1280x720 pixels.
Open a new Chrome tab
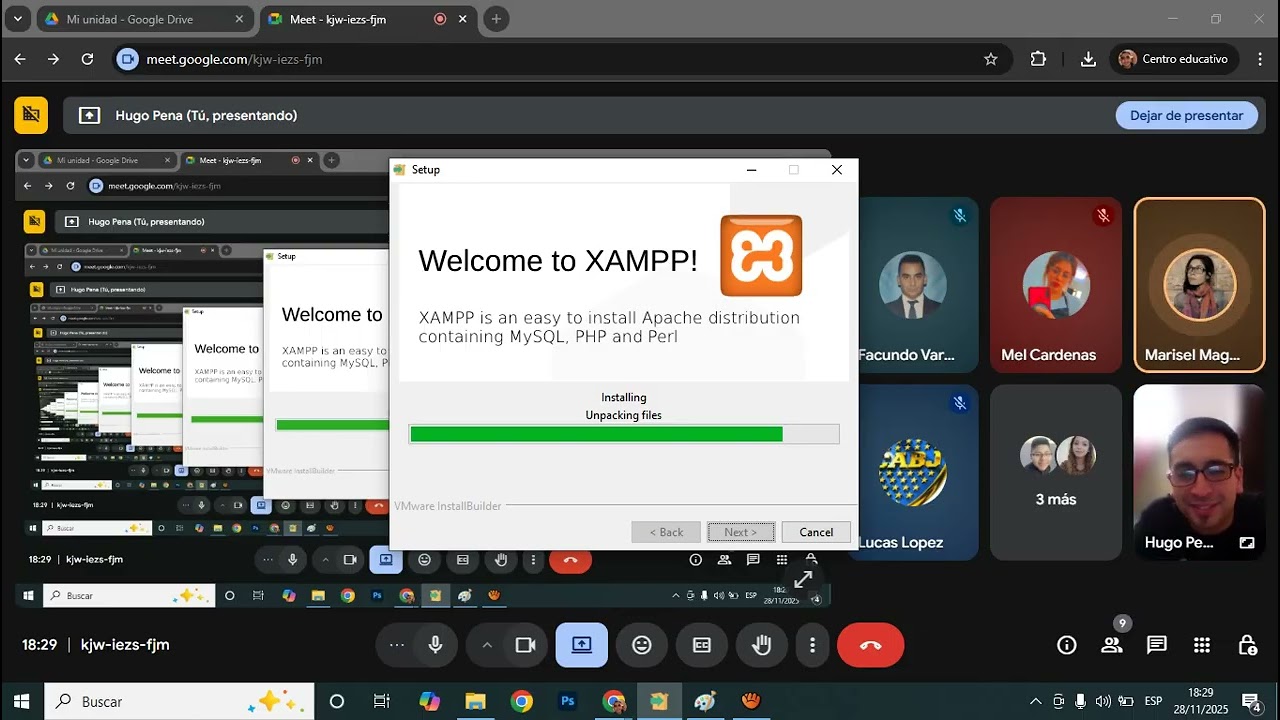tap(496, 19)
